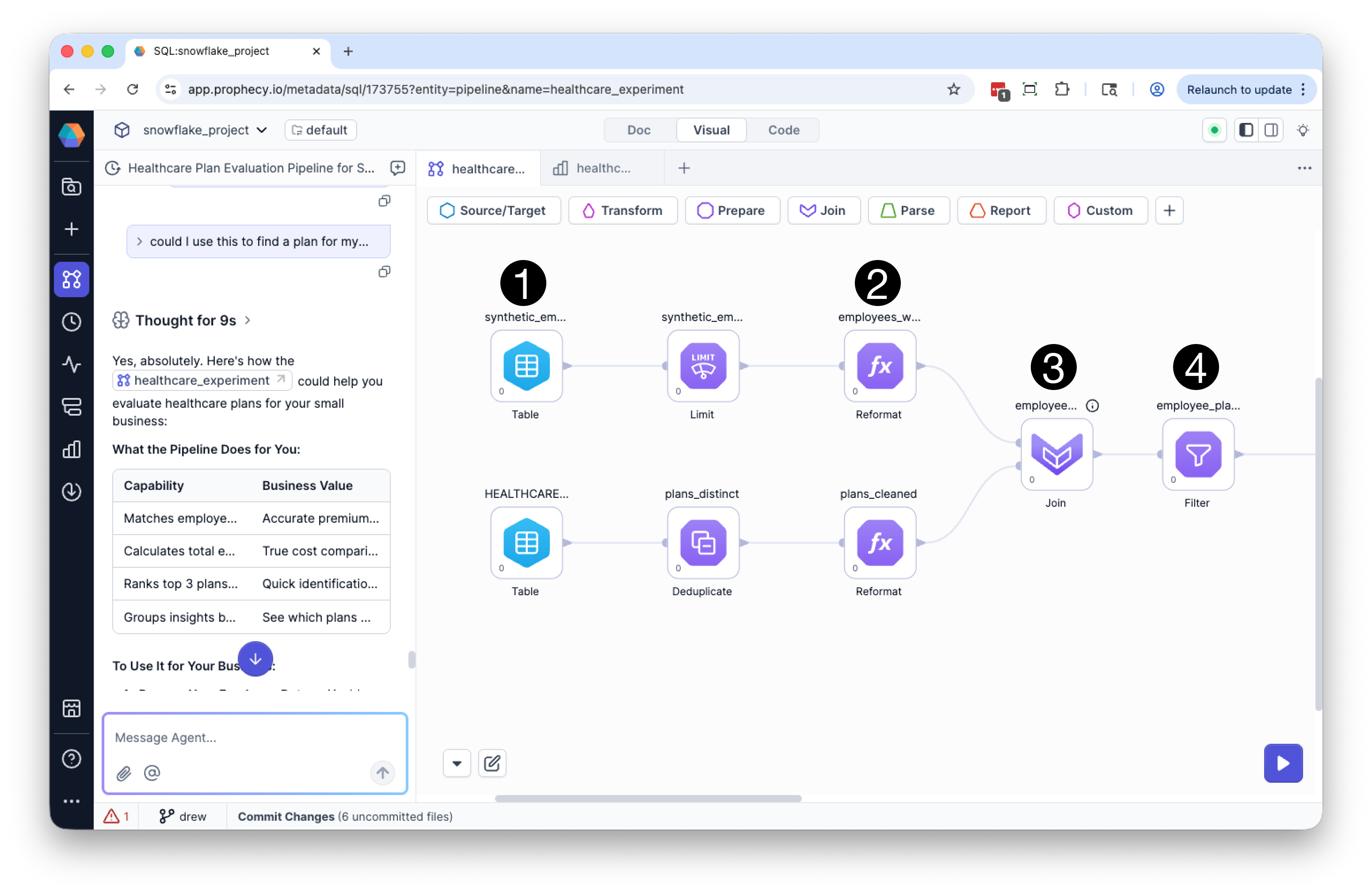Image resolution: width=1372 pixels, height=895 pixels.
Task: Open the Join gem category menu
Action: click(824, 210)
